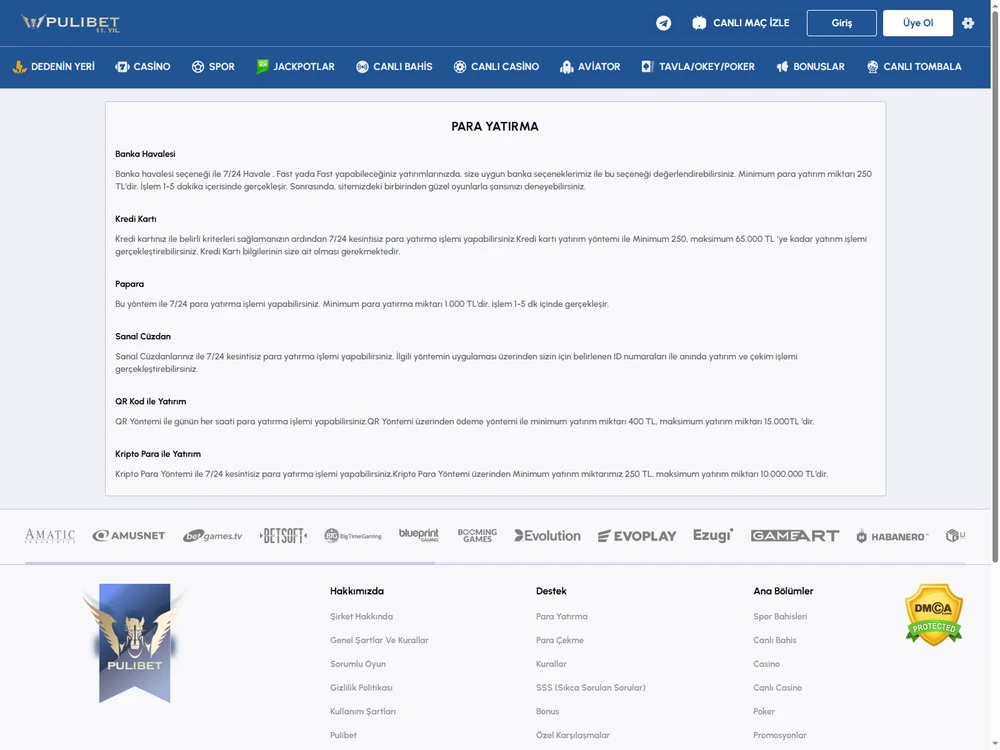Select the Amusnet provider logo
The image size is (1000, 750).
tap(129, 536)
